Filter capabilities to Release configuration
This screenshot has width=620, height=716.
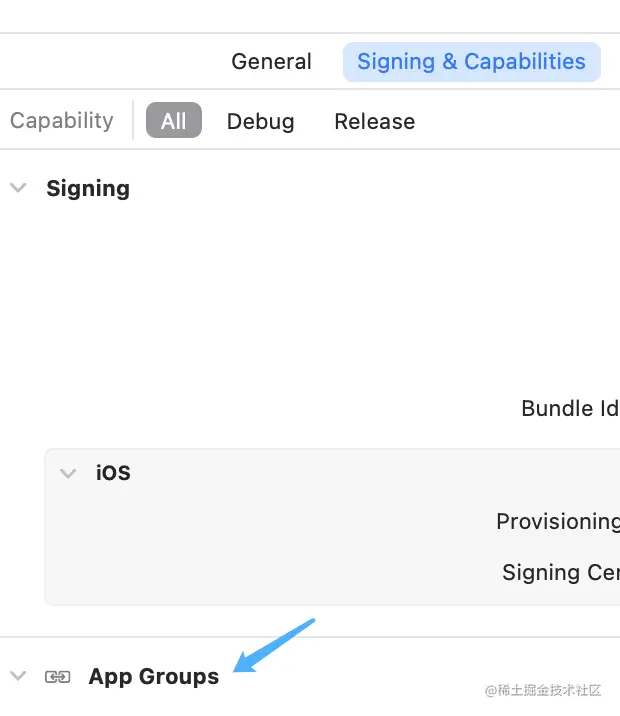coord(374,122)
